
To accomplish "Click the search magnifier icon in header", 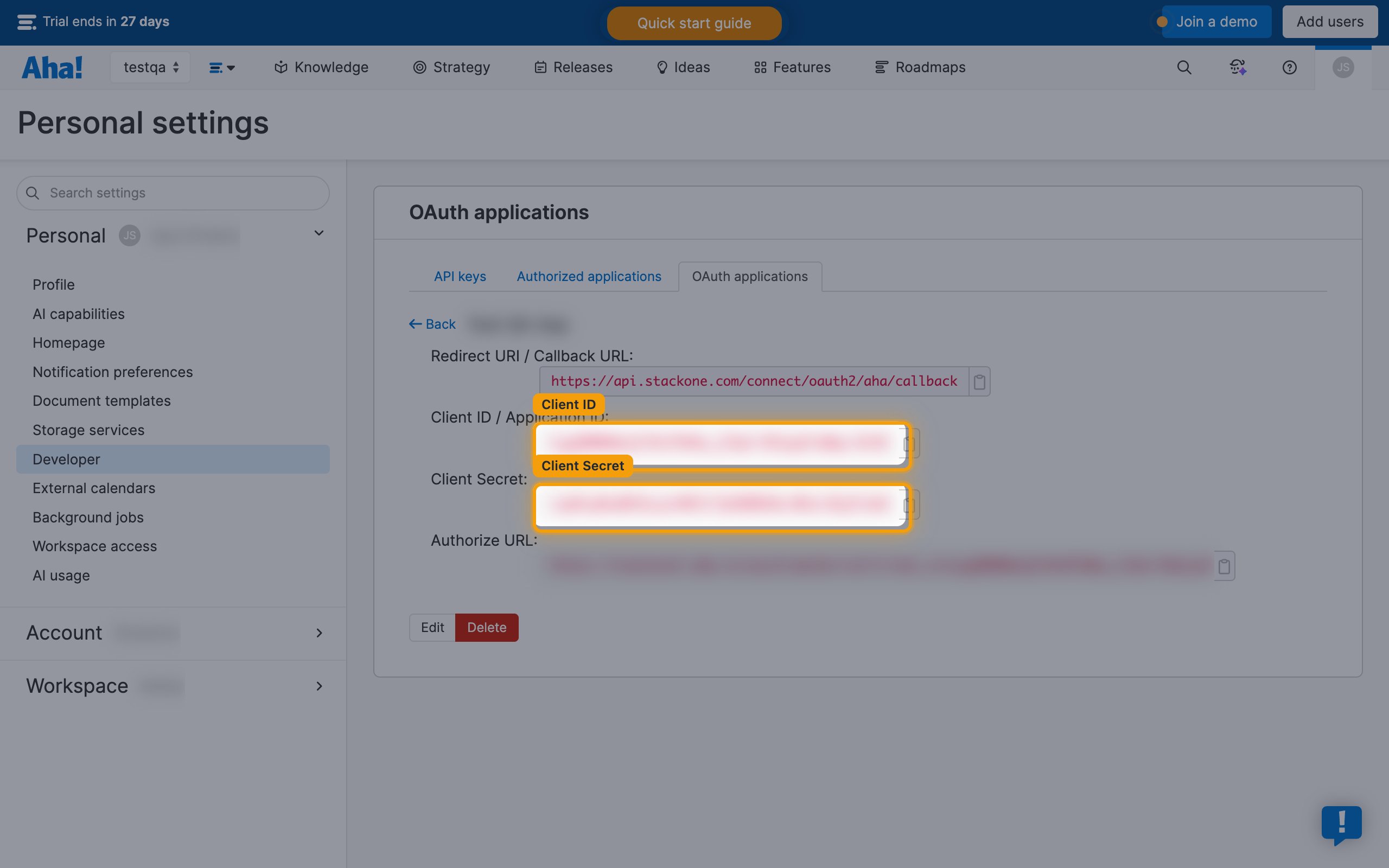I will coord(1184,67).
